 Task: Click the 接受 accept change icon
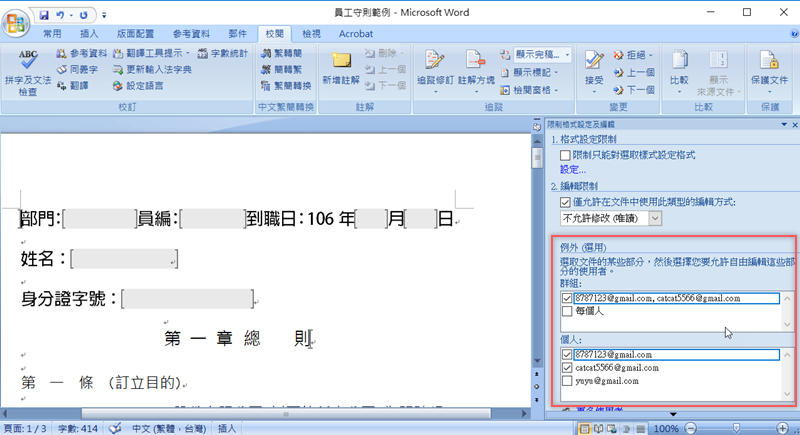point(594,59)
